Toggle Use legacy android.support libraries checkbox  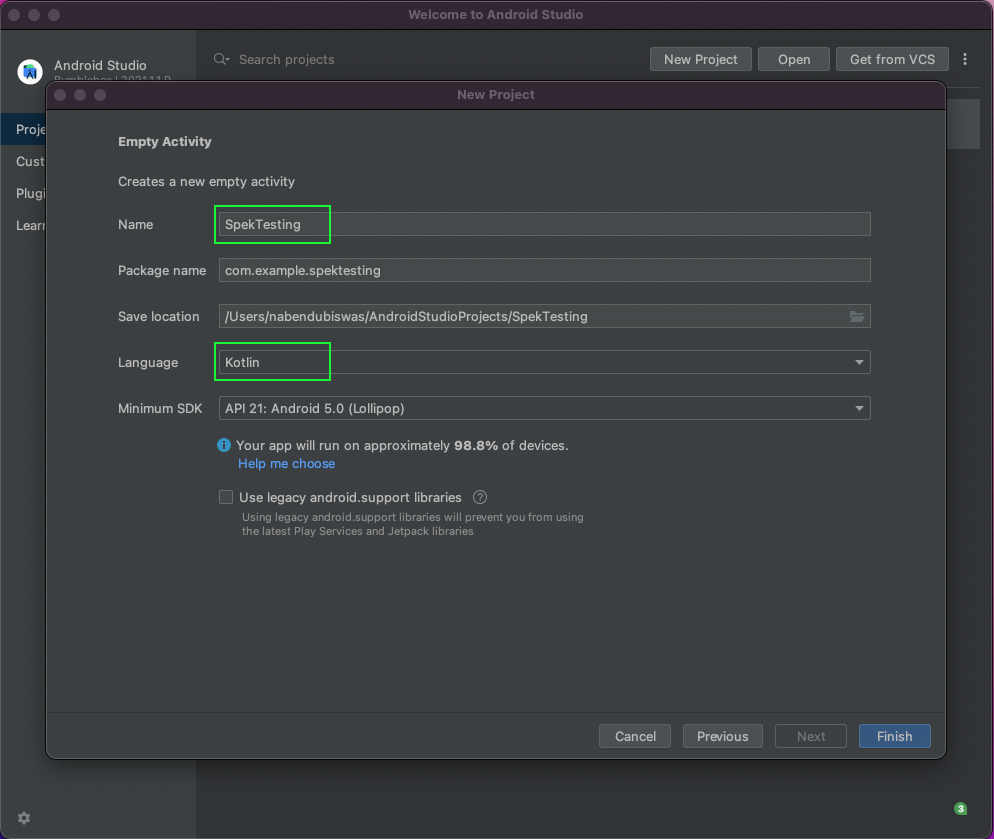pyautogui.click(x=226, y=497)
